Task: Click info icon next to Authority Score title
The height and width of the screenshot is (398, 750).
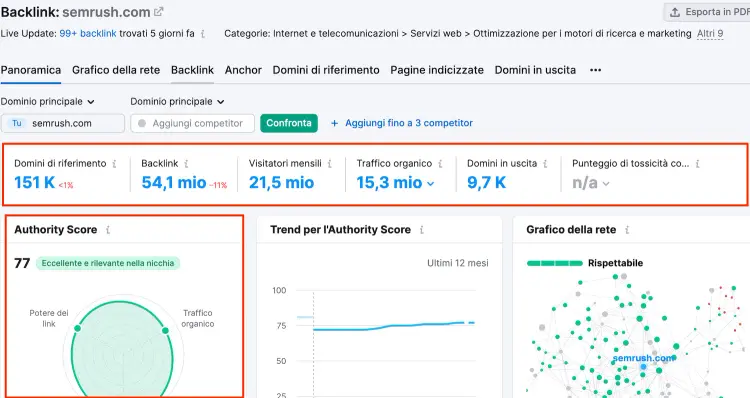Action: (x=108, y=230)
